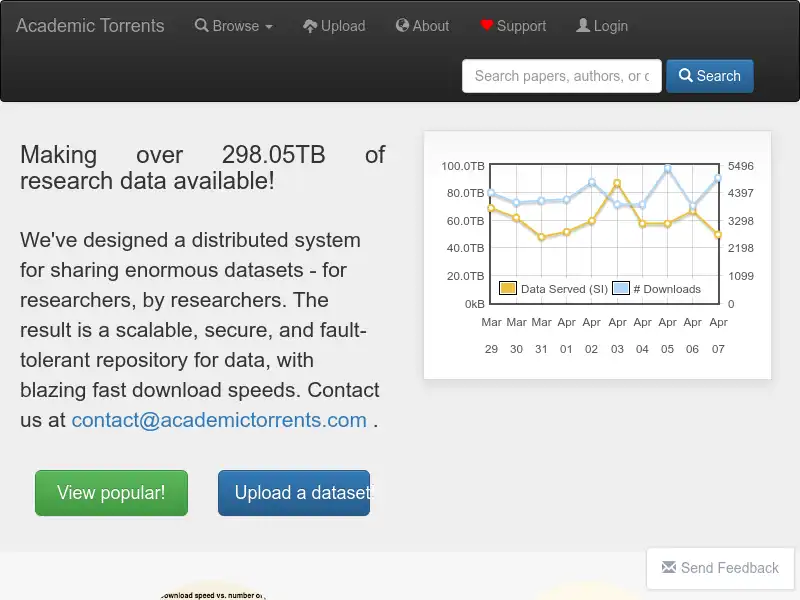Open the About page
Screen dimensions: 800x600
[422, 26]
